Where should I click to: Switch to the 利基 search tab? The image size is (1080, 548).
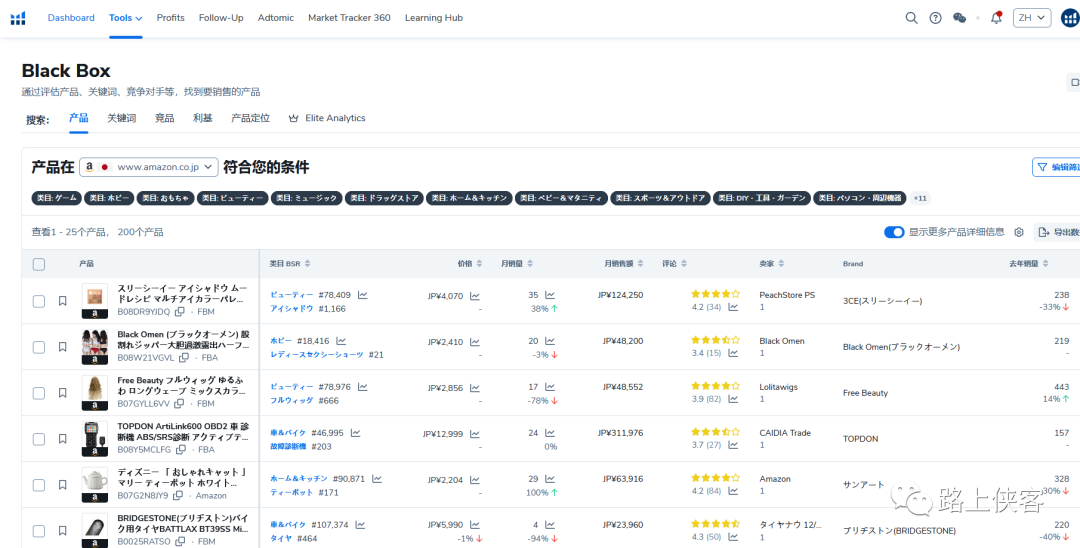(202, 118)
